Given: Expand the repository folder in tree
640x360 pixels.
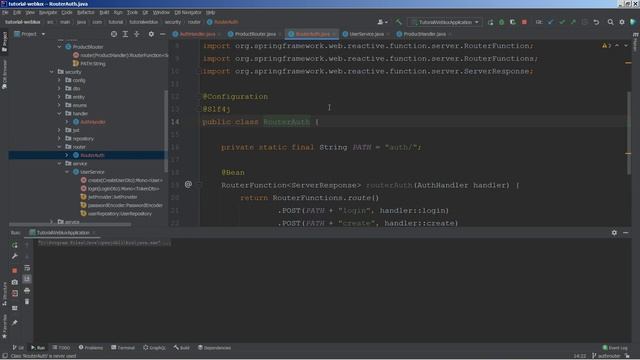Looking at the screenshot, I should point(60,138).
